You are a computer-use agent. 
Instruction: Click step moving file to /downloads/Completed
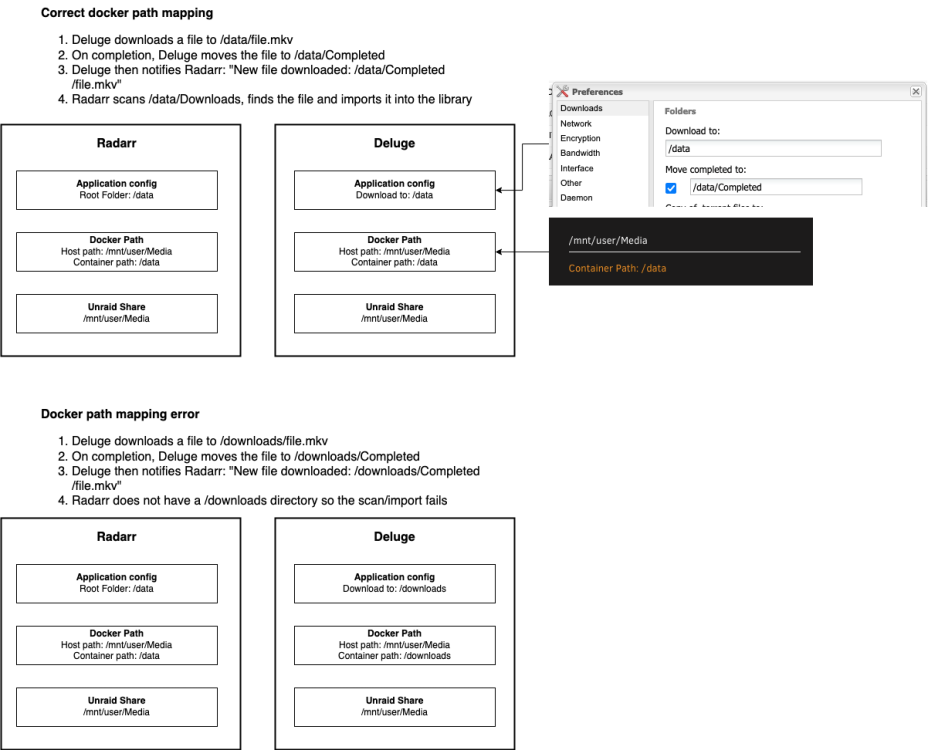click(x=239, y=456)
